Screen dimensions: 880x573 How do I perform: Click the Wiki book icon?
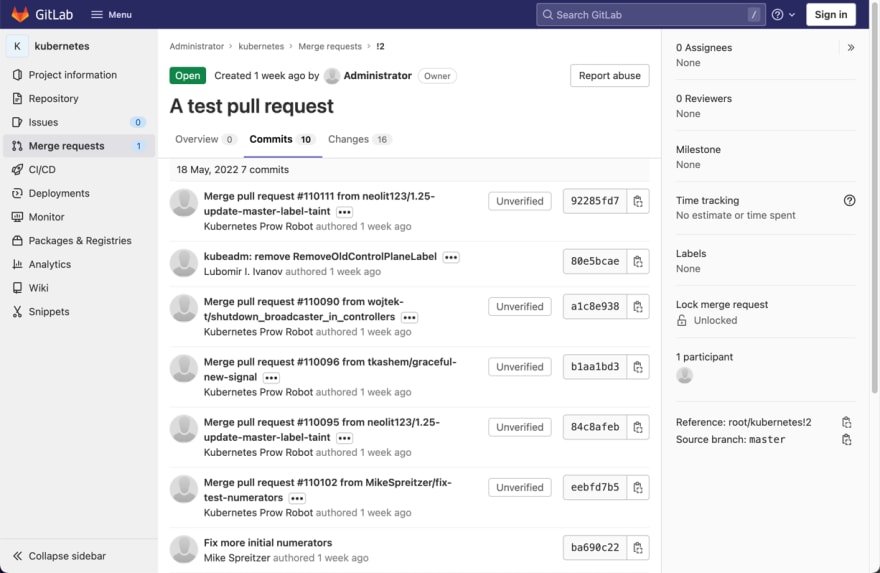[x=17, y=288]
